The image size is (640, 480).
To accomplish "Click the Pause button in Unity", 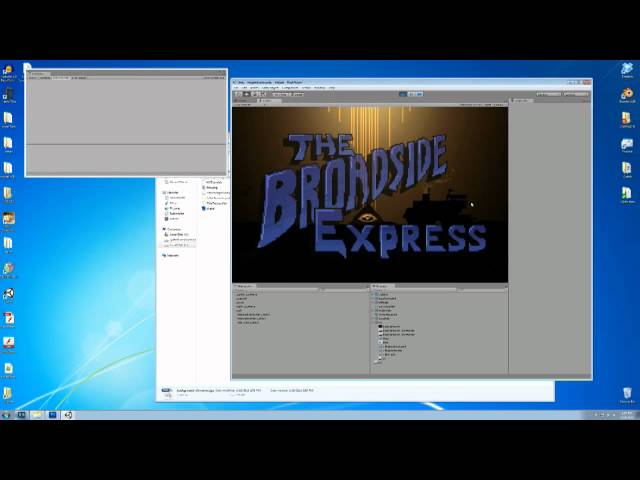I will tap(411, 94).
